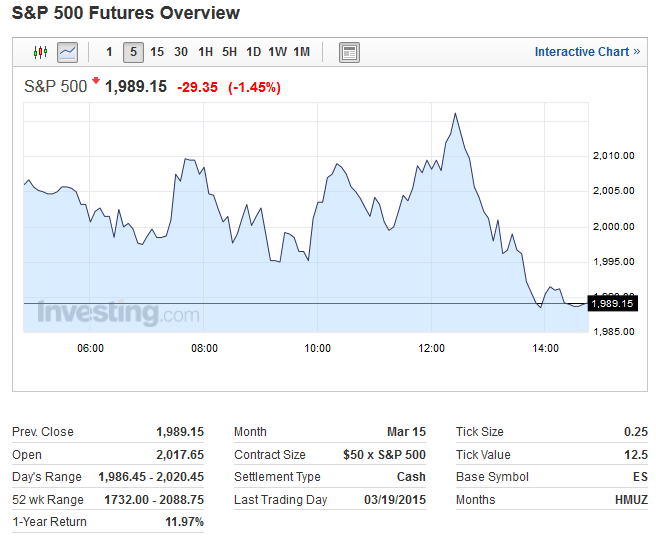
Task: Click the 06:00 time axis label
Action: [90, 348]
